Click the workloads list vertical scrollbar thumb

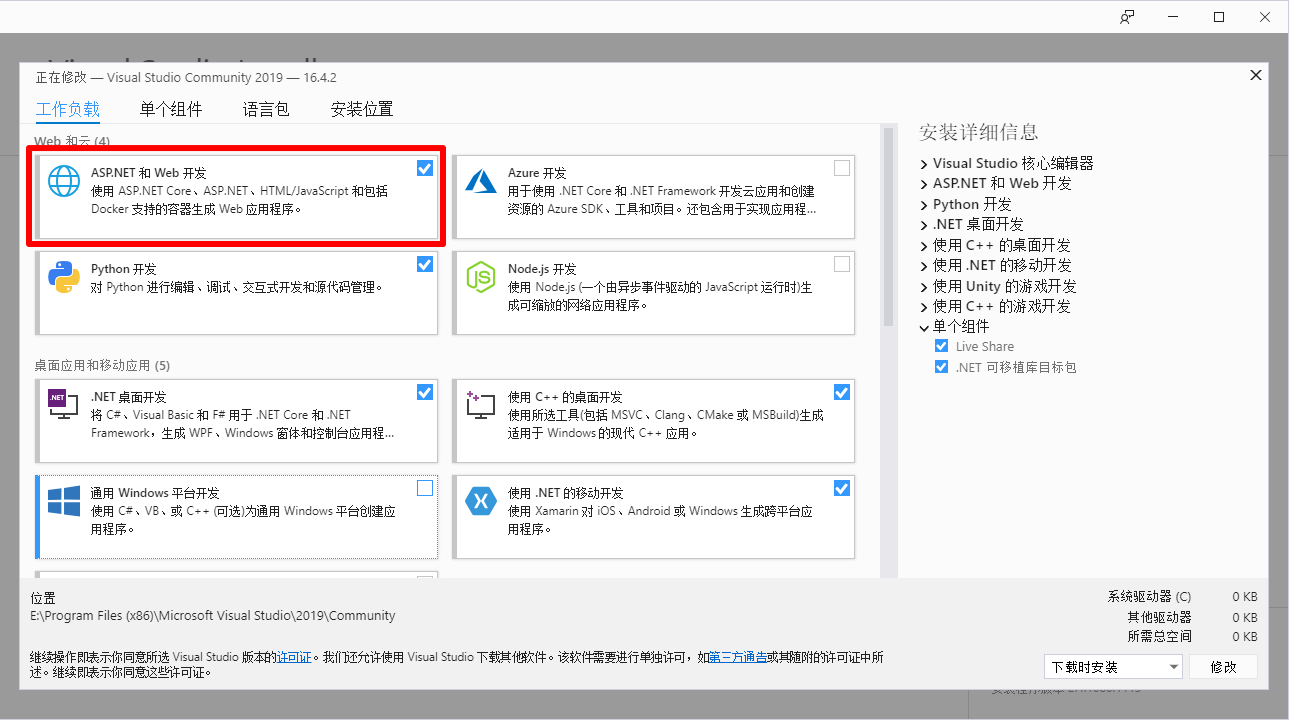tap(888, 226)
